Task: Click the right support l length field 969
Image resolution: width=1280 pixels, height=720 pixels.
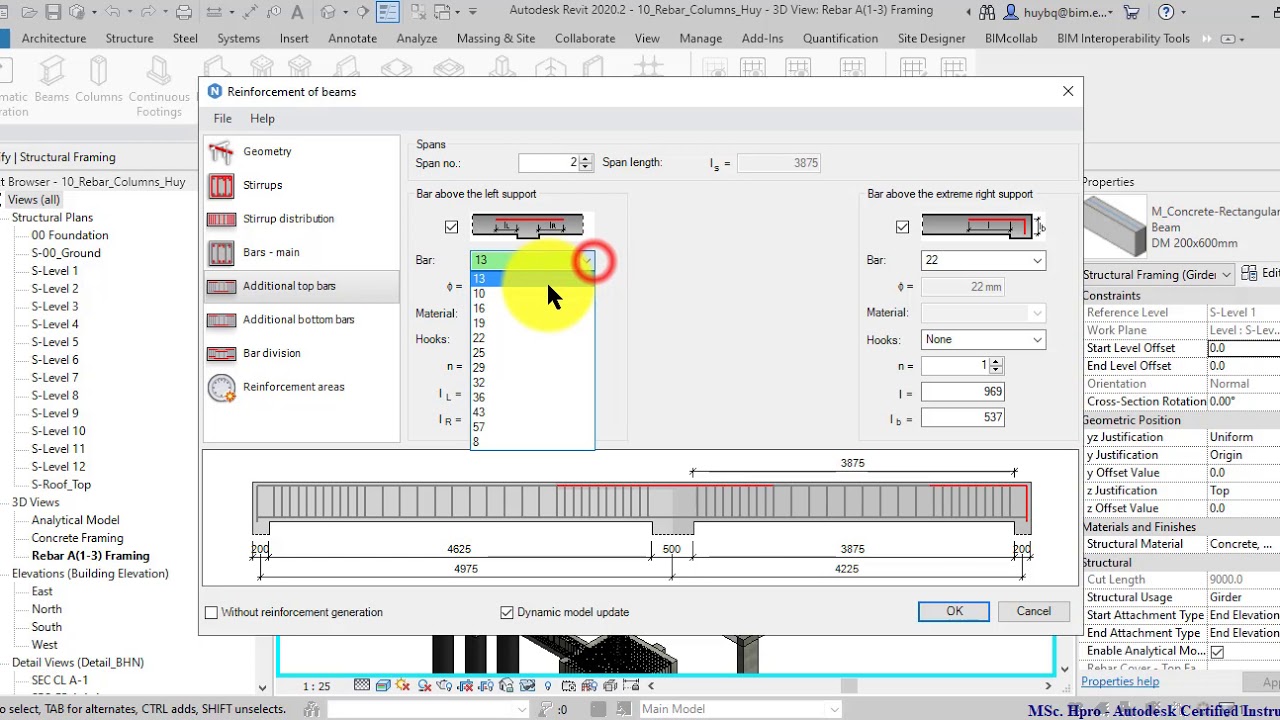Action: click(963, 392)
